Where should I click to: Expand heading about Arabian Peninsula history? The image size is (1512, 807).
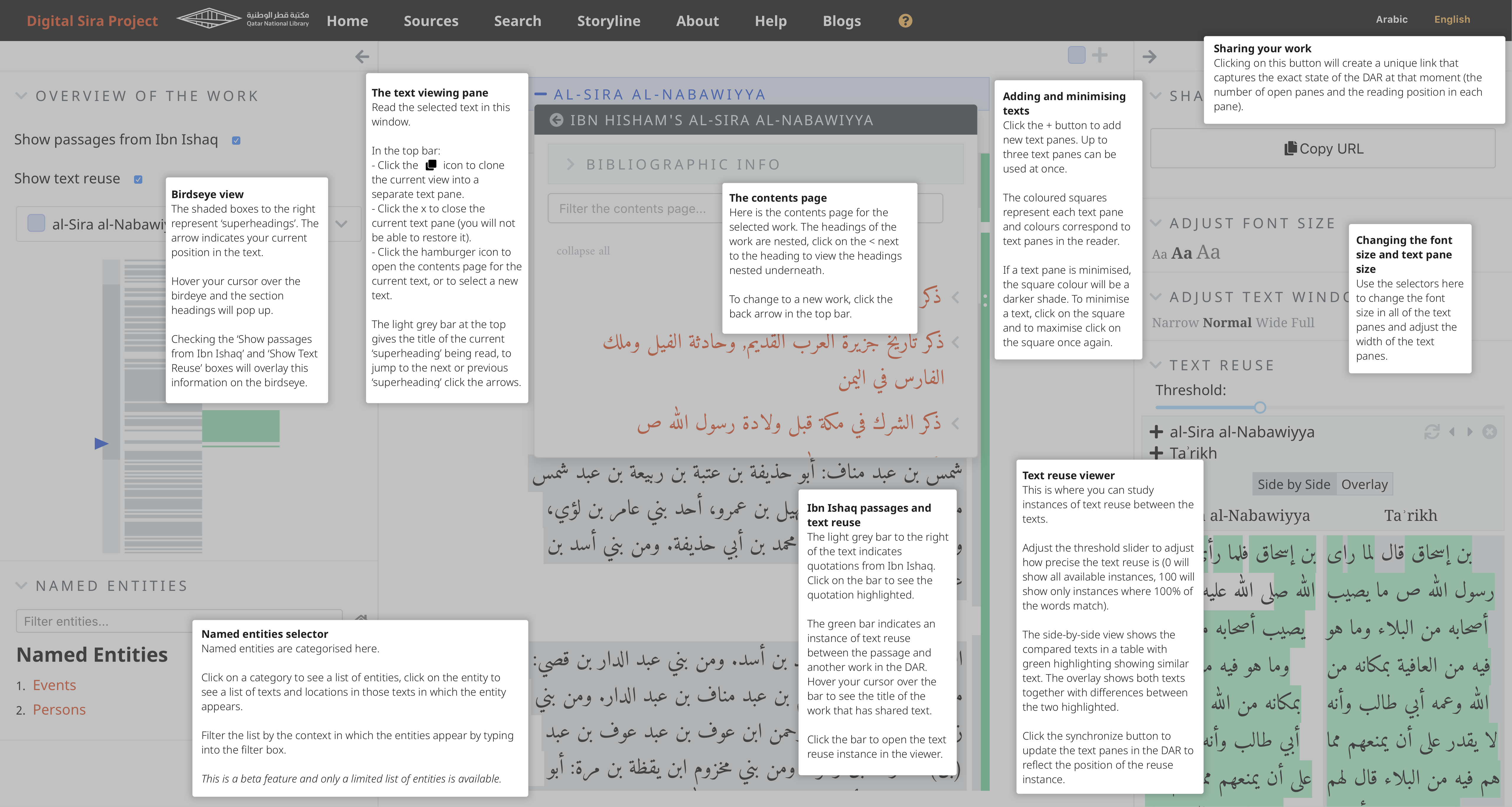(955, 342)
